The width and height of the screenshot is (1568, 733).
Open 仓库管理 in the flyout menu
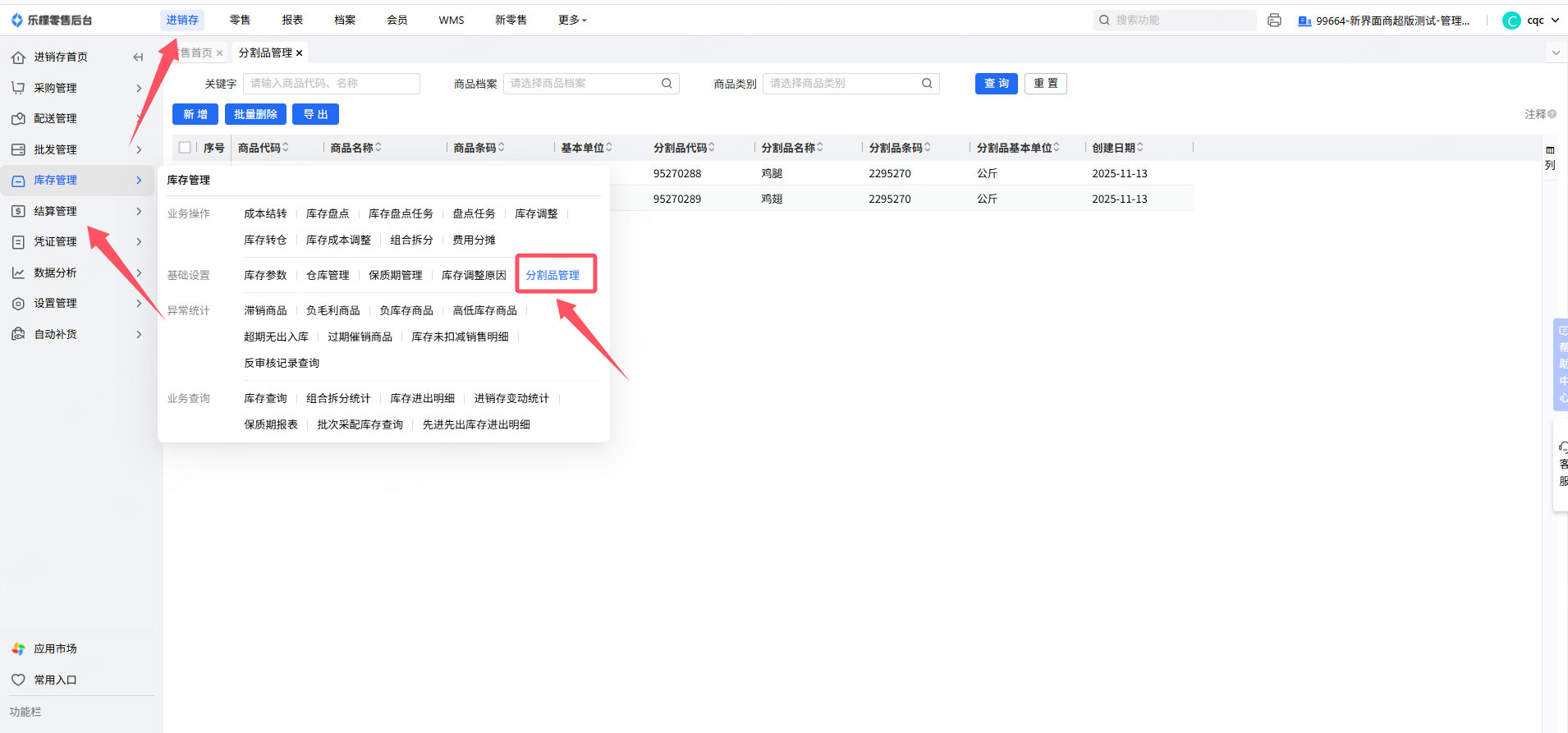(x=328, y=275)
